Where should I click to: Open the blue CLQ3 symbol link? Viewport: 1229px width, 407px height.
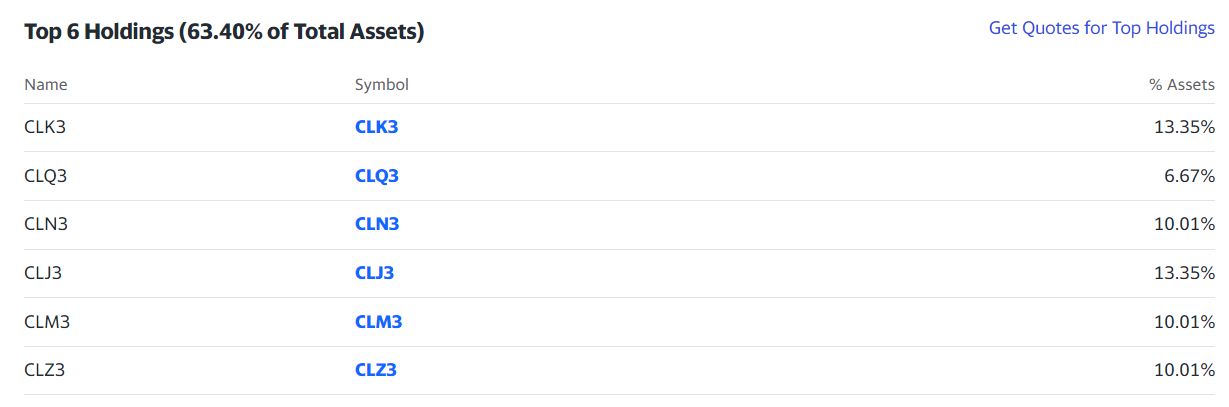377,176
